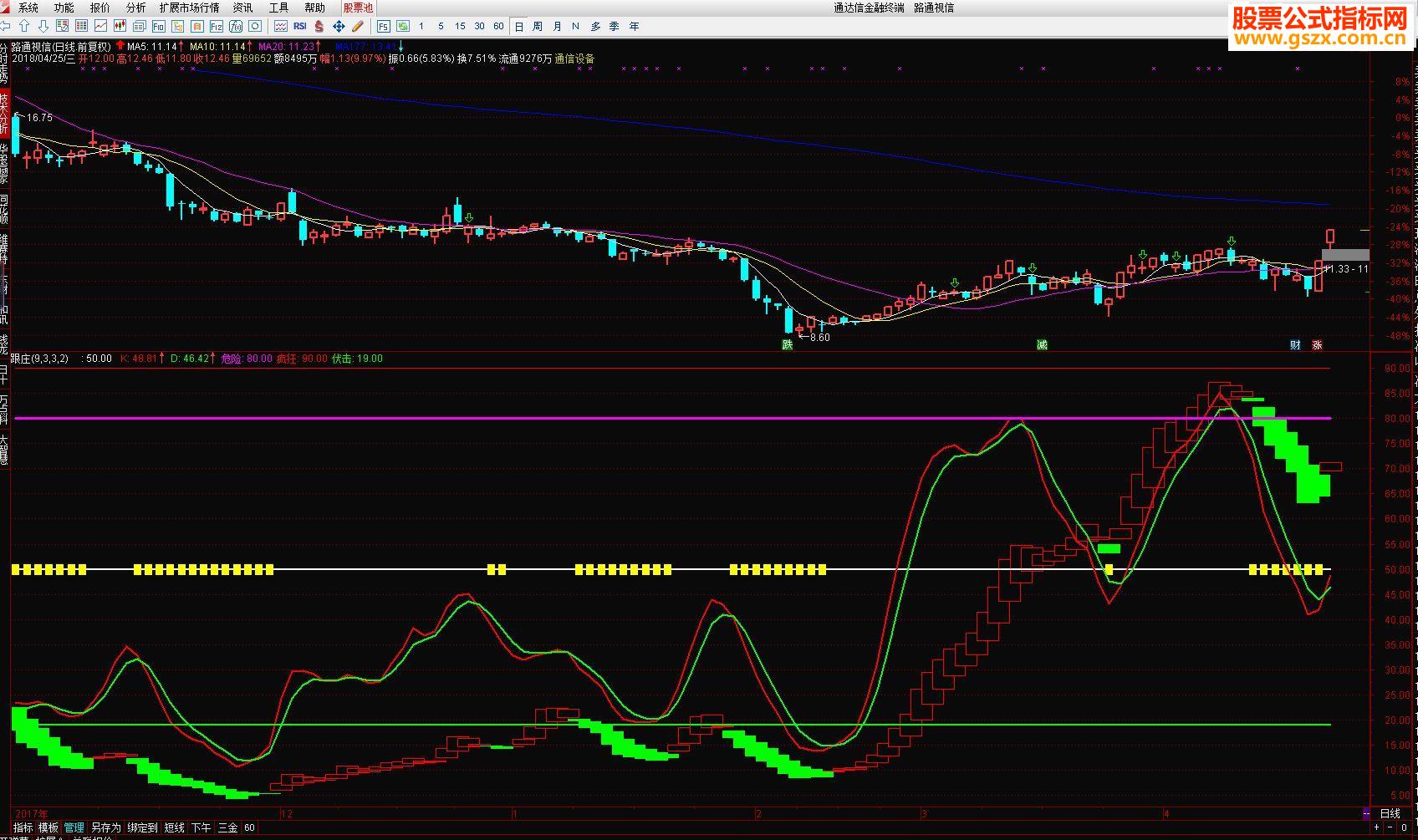Select the pencil drawing tool
The width and height of the screenshot is (1418, 840).
click(358, 26)
